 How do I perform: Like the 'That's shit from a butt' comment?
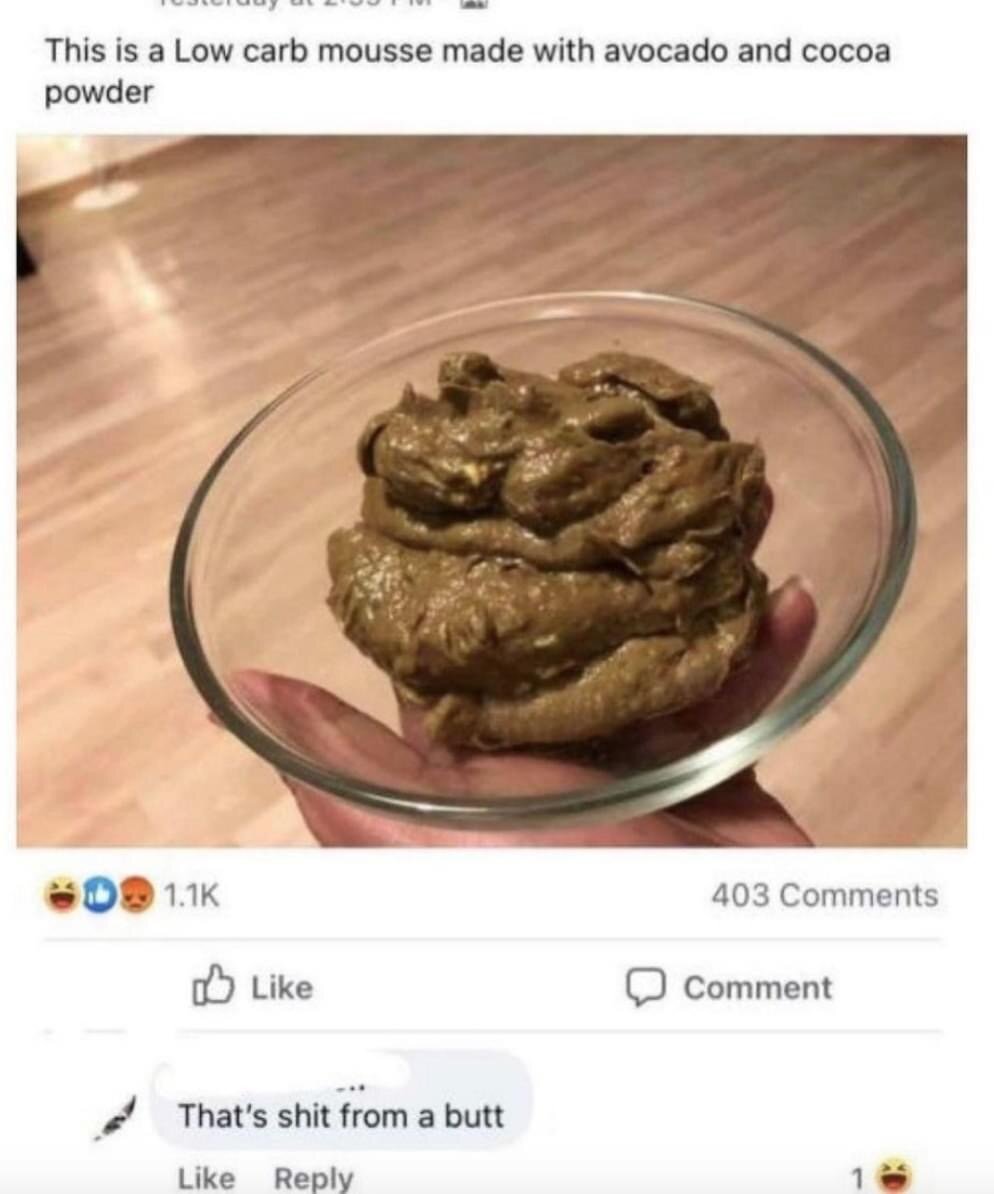206,1177
